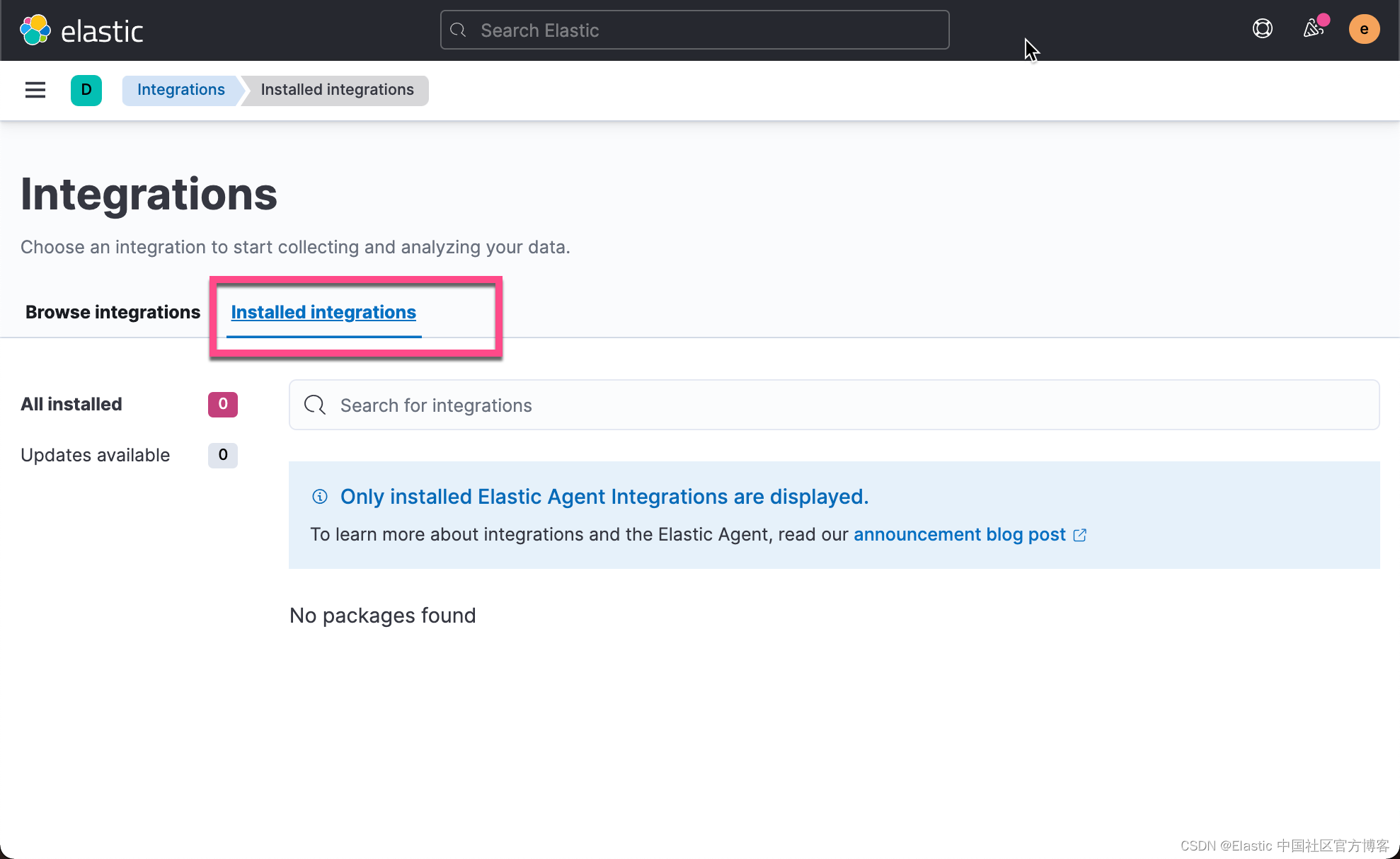Click the external-link icon after blog post
Image resolution: width=1400 pixels, height=859 pixels.
tap(1079, 535)
